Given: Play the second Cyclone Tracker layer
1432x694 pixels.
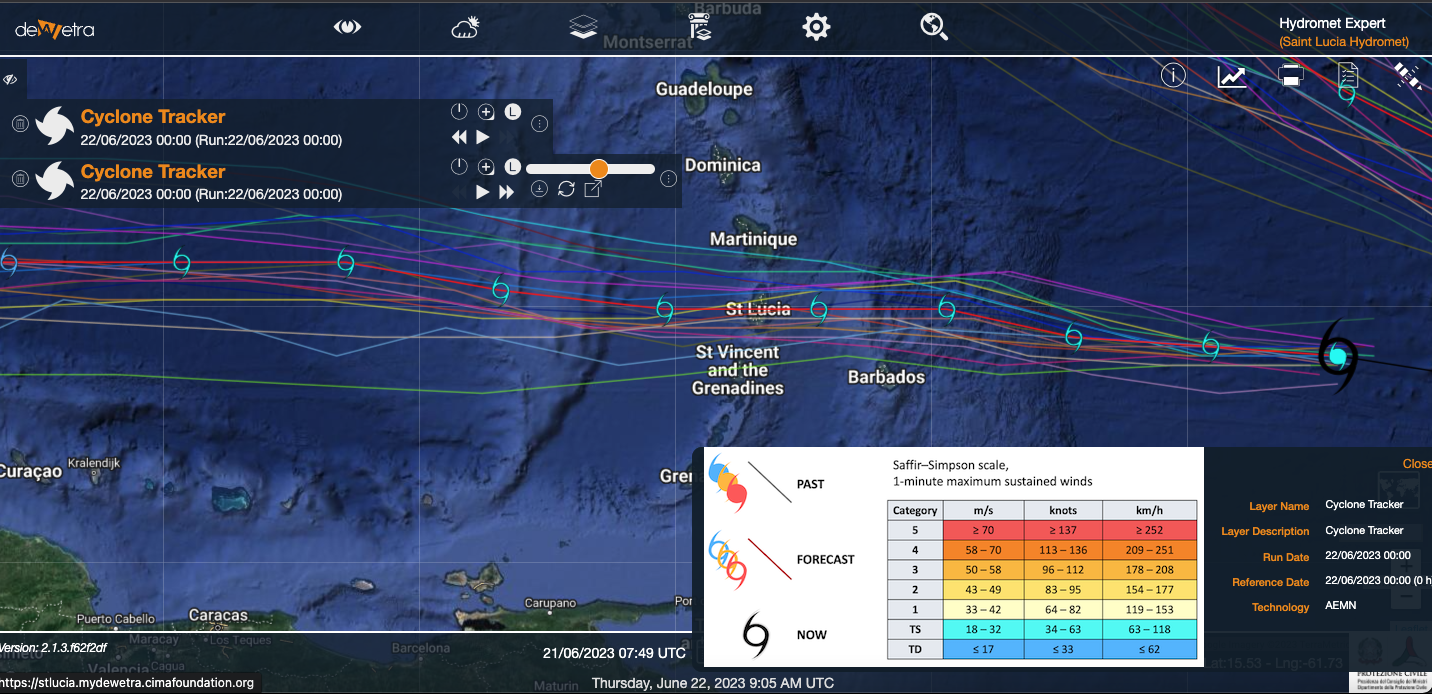Looking at the screenshot, I should [x=483, y=192].
